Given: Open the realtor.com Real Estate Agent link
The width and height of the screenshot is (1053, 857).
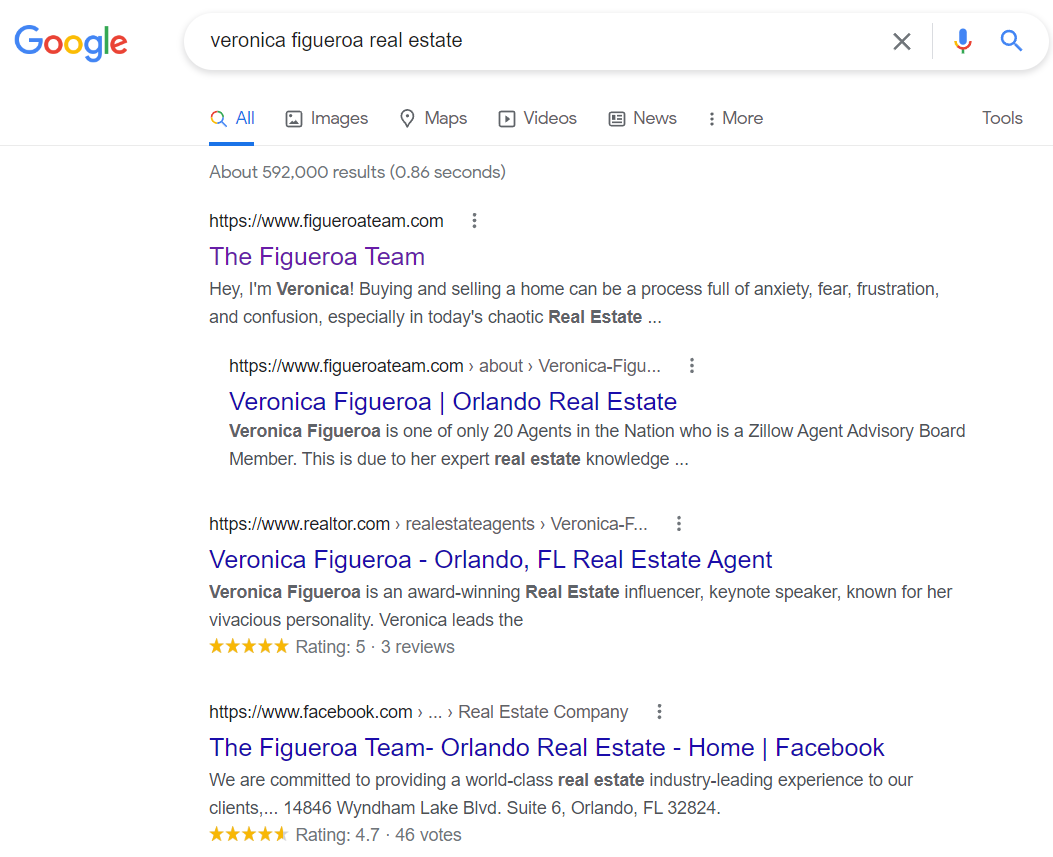Looking at the screenshot, I should point(490,559).
